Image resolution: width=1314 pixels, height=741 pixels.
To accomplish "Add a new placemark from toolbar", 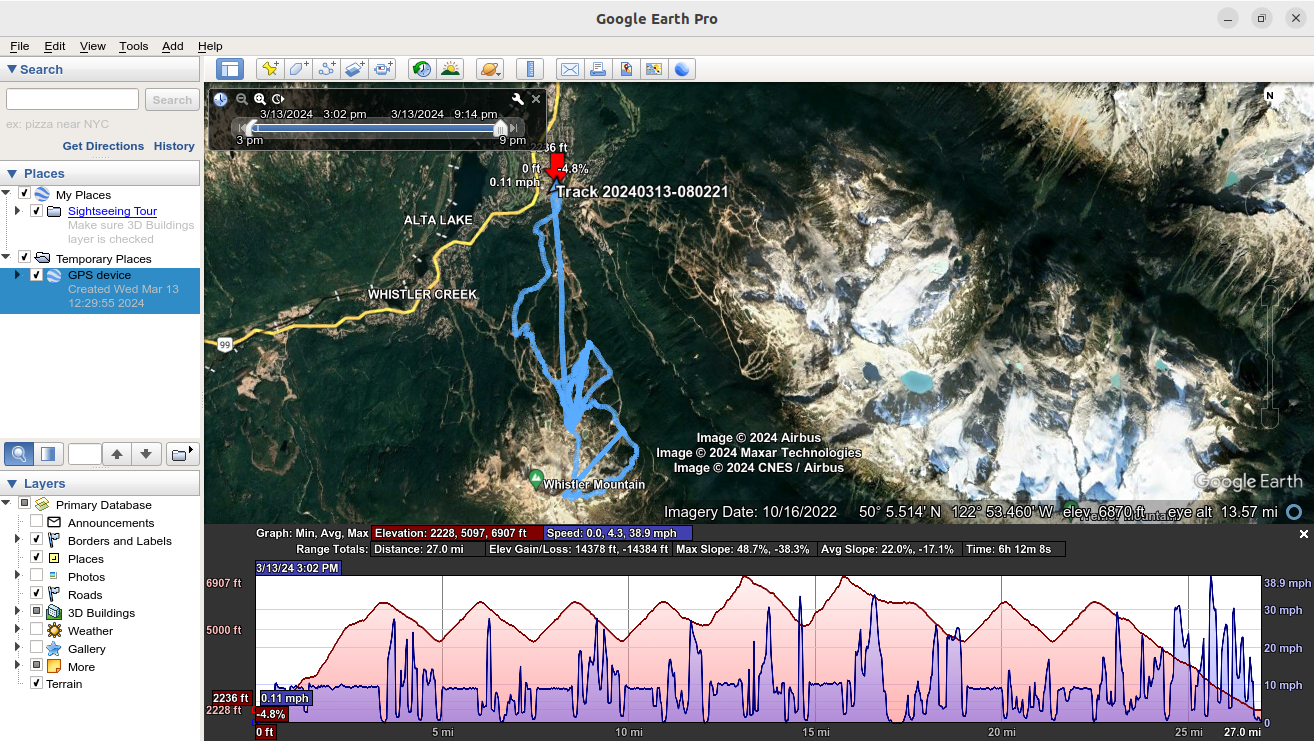I will click(x=270, y=69).
